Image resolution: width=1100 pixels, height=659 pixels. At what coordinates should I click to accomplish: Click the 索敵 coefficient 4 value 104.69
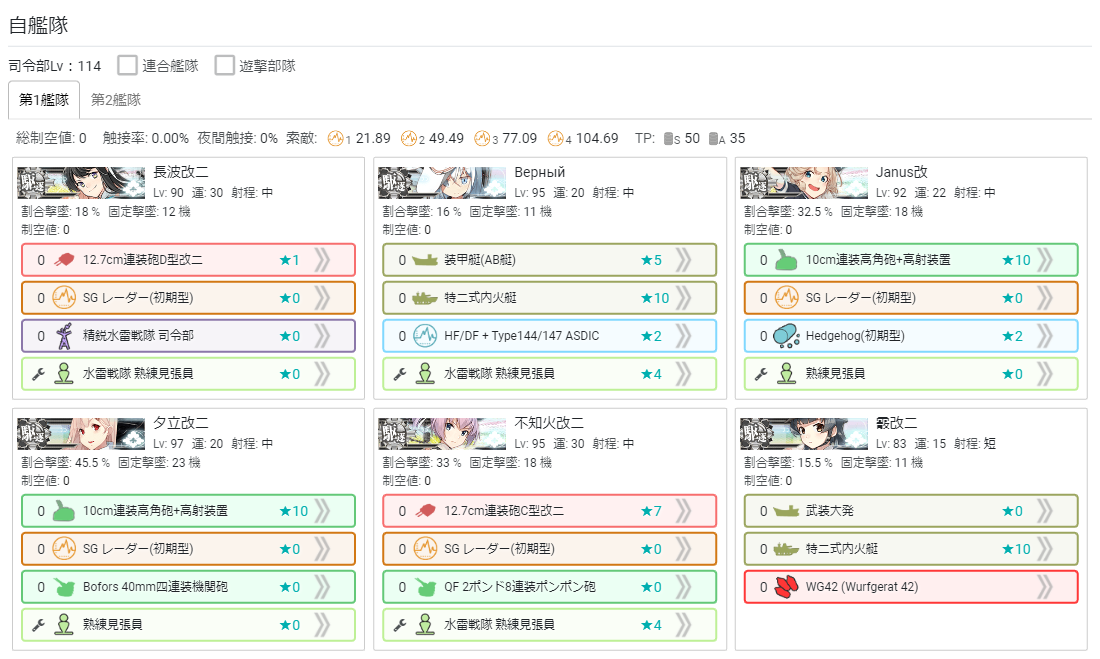click(597, 138)
